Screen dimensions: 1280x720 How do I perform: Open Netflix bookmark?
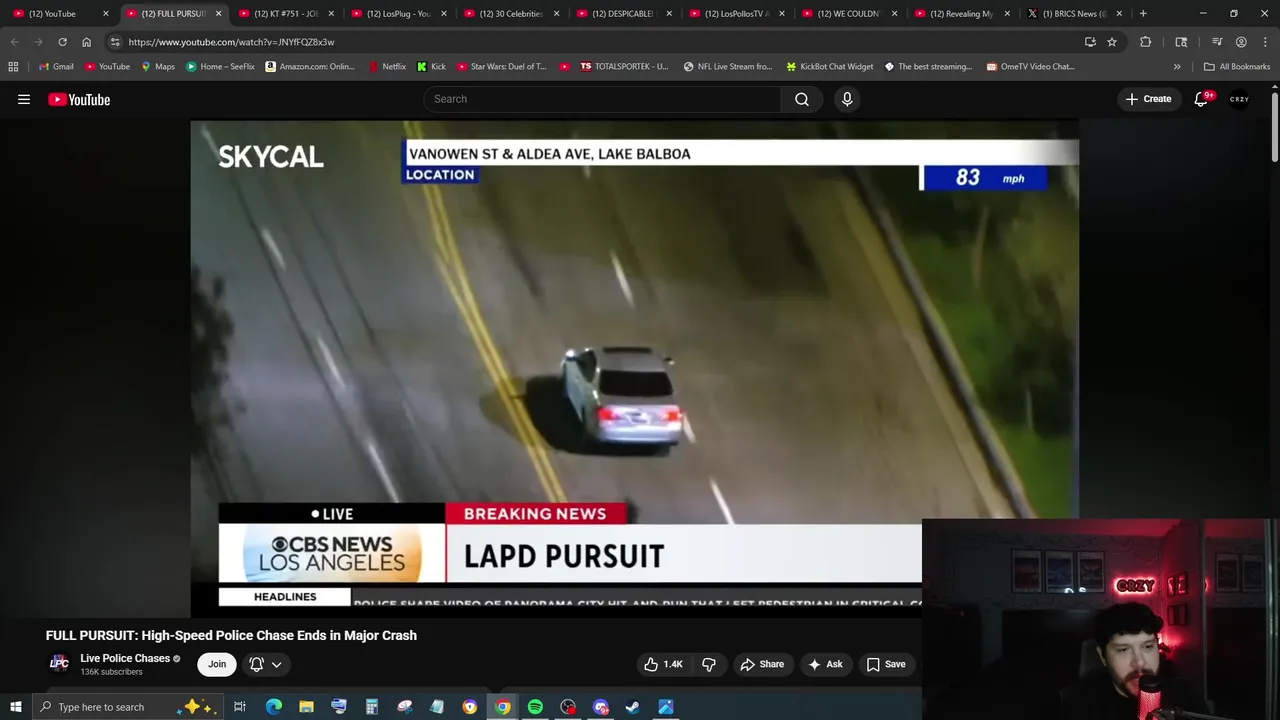[386, 67]
